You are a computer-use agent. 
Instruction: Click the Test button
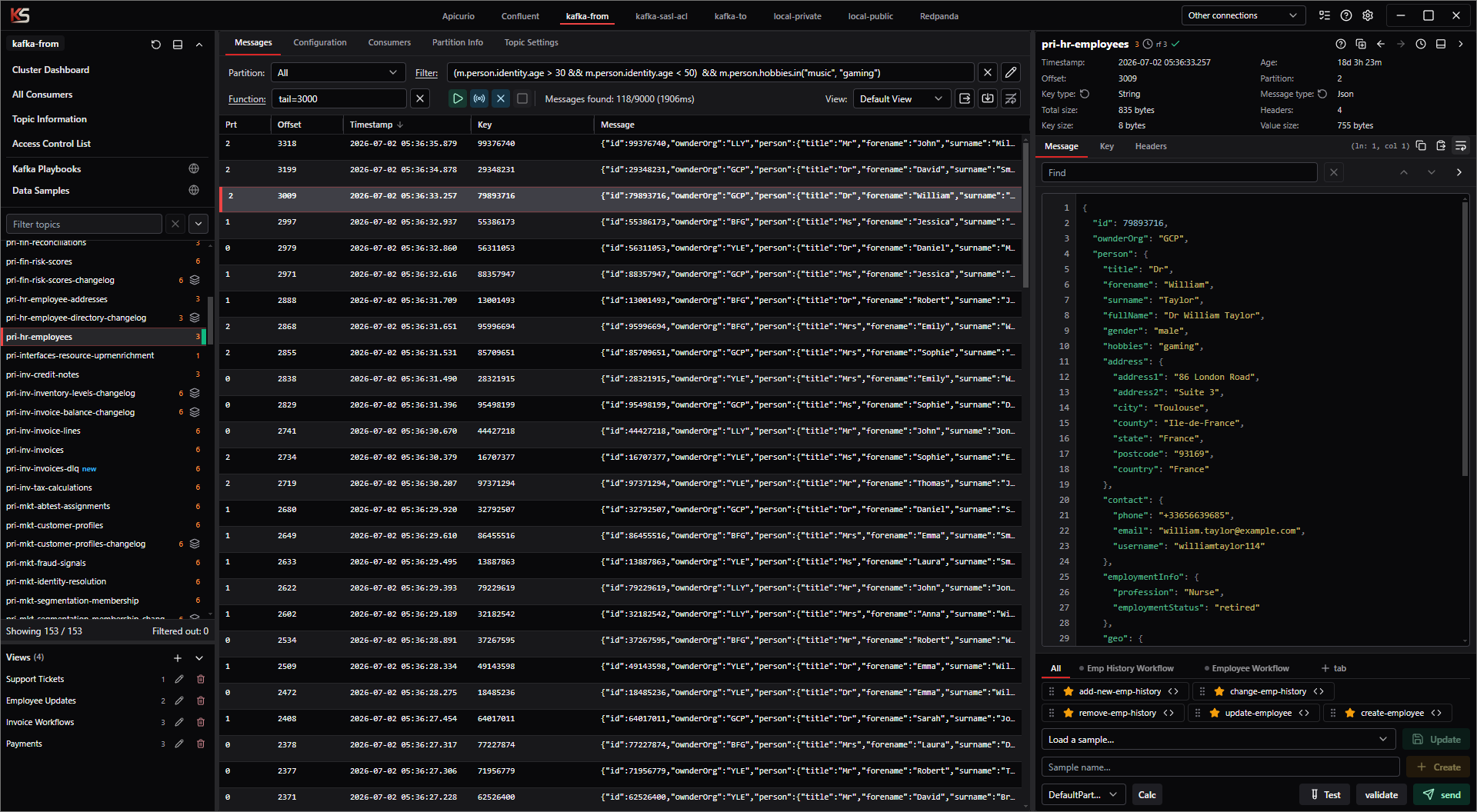coord(1325,794)
